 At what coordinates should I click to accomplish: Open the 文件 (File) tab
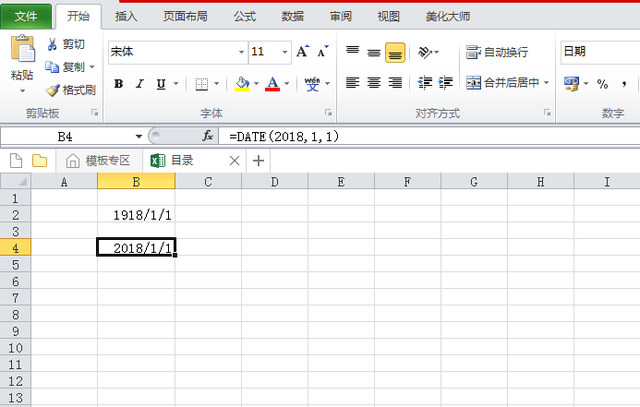26,16
